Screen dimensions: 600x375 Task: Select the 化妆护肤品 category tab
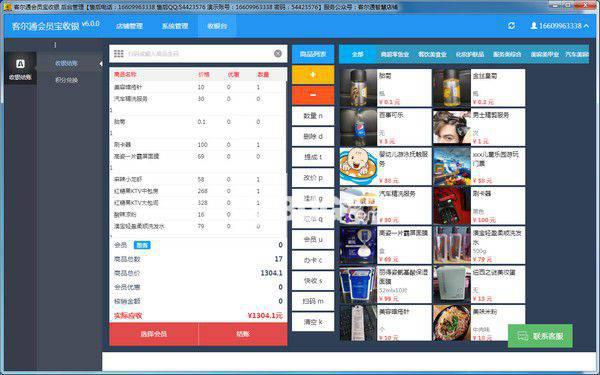tap(470, 54)
